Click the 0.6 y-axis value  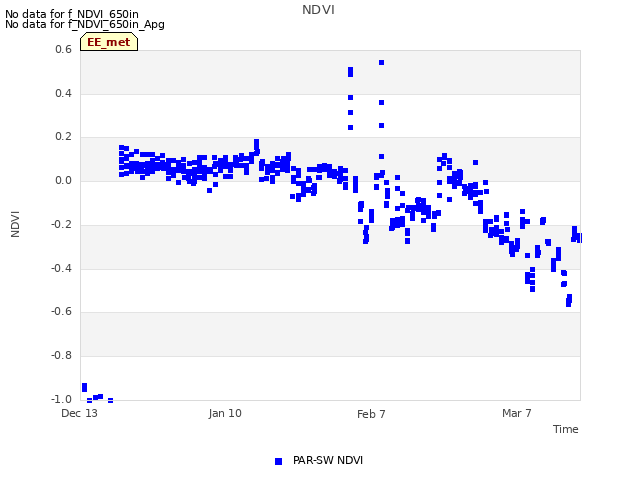point(63,49)
